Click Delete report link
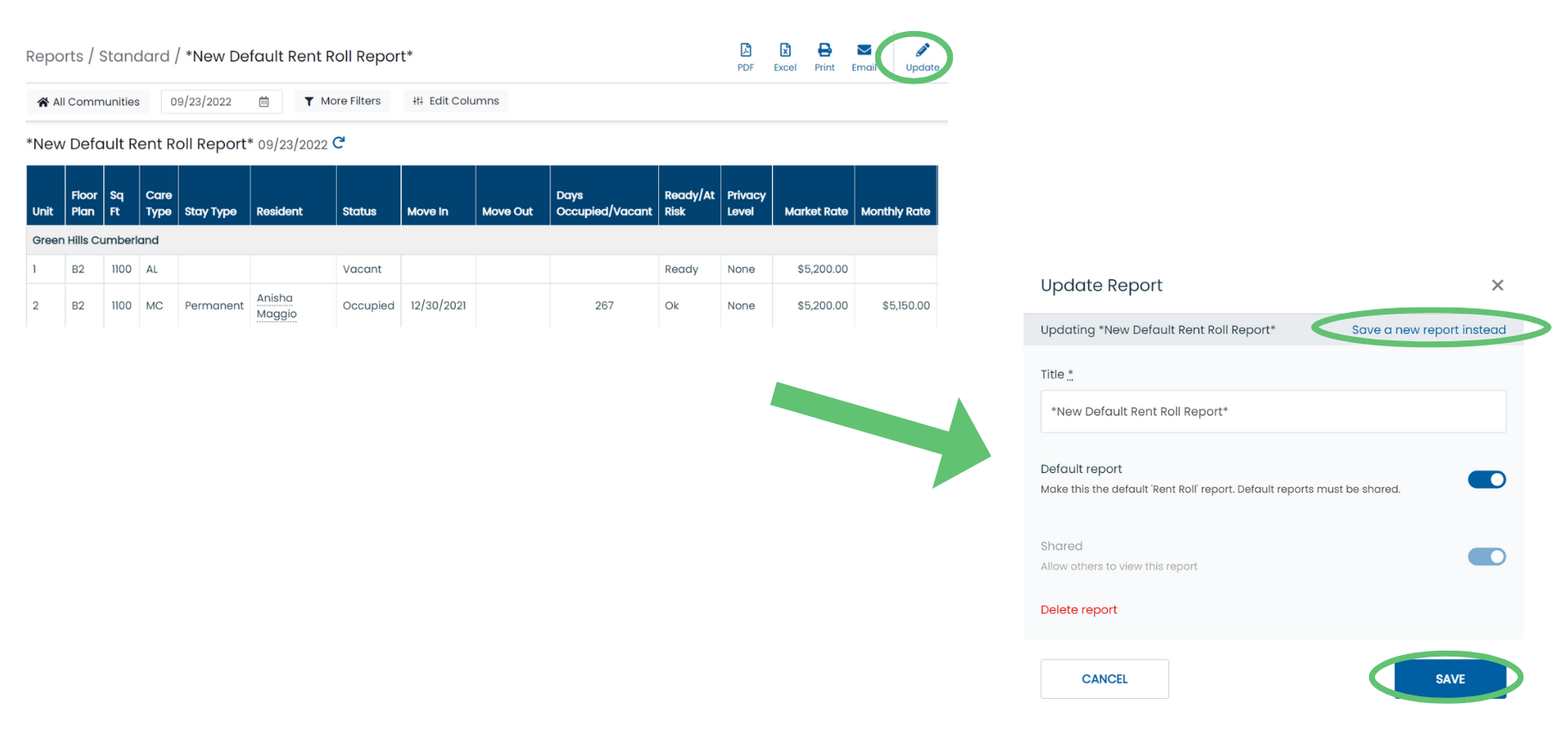Screen dimensions: 1568x748 1079,609
